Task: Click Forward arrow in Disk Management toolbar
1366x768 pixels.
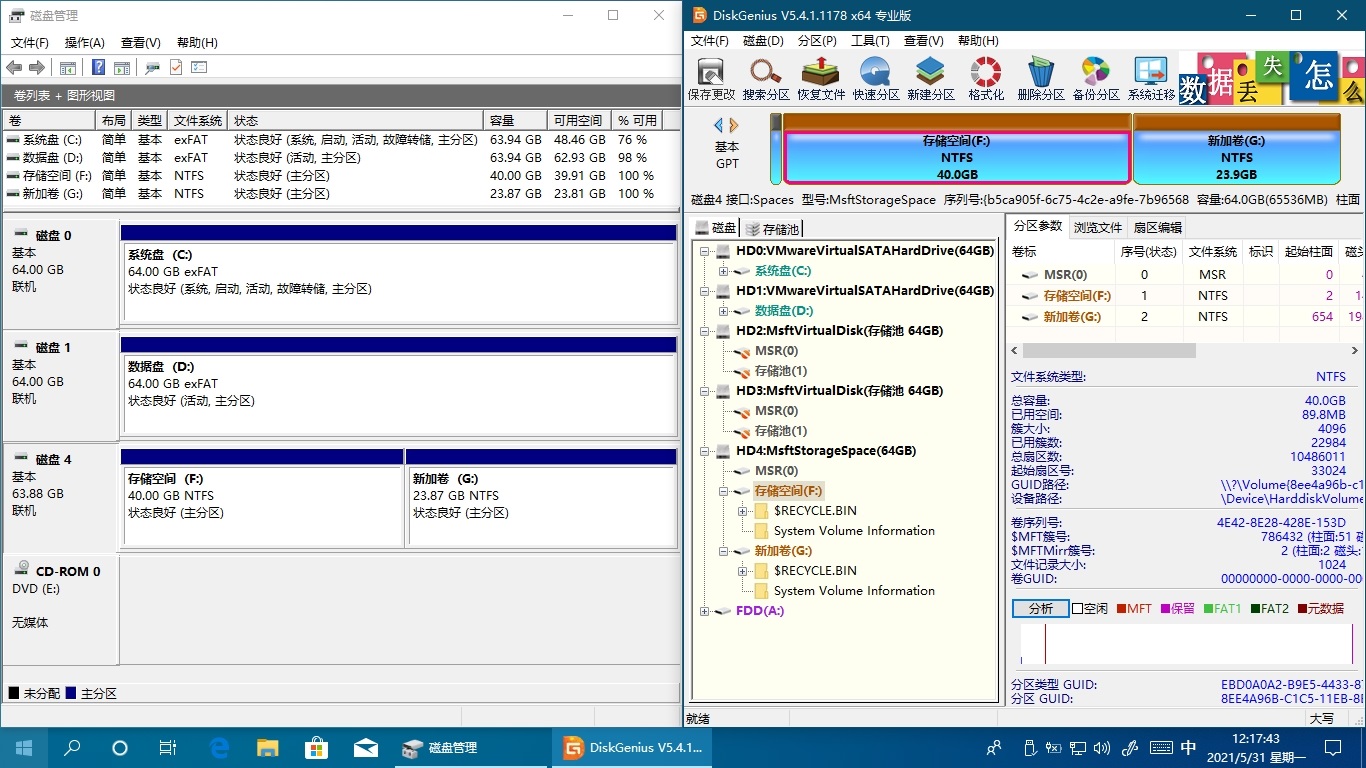Action: point(37,68)
